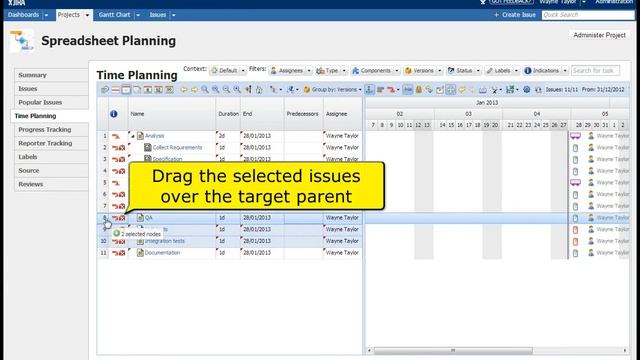Switch to the Summary sidebar tab
Image resolution: width=640 pixels, height=360 pixels.
51,75
